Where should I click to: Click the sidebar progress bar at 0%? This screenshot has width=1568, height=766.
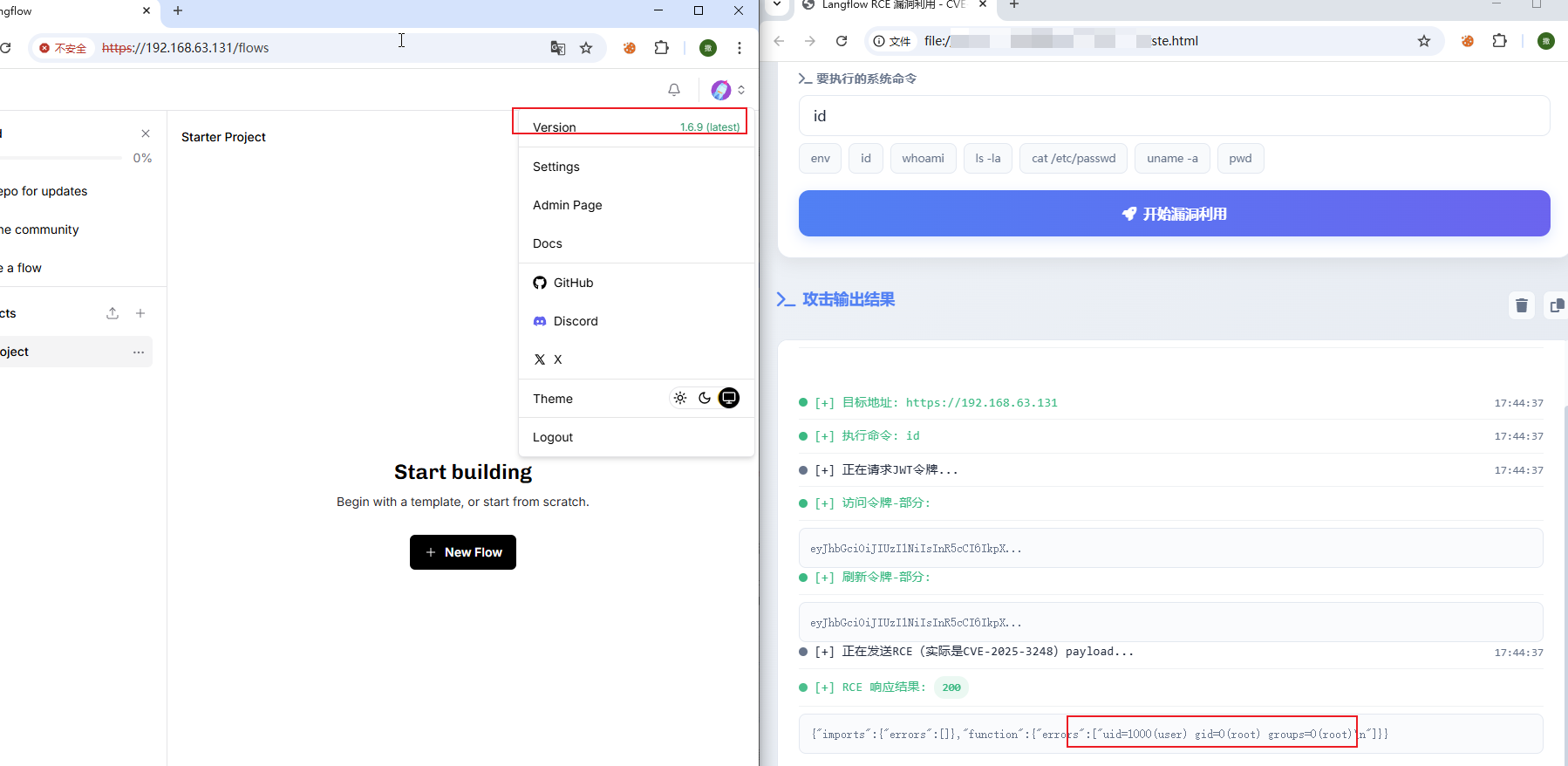tap(61, 158)
